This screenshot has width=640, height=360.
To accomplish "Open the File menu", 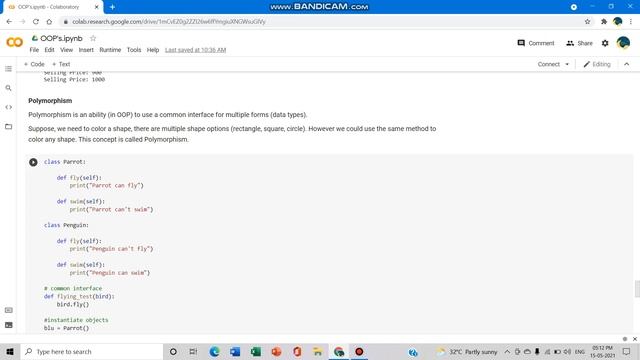I will 34,50.
